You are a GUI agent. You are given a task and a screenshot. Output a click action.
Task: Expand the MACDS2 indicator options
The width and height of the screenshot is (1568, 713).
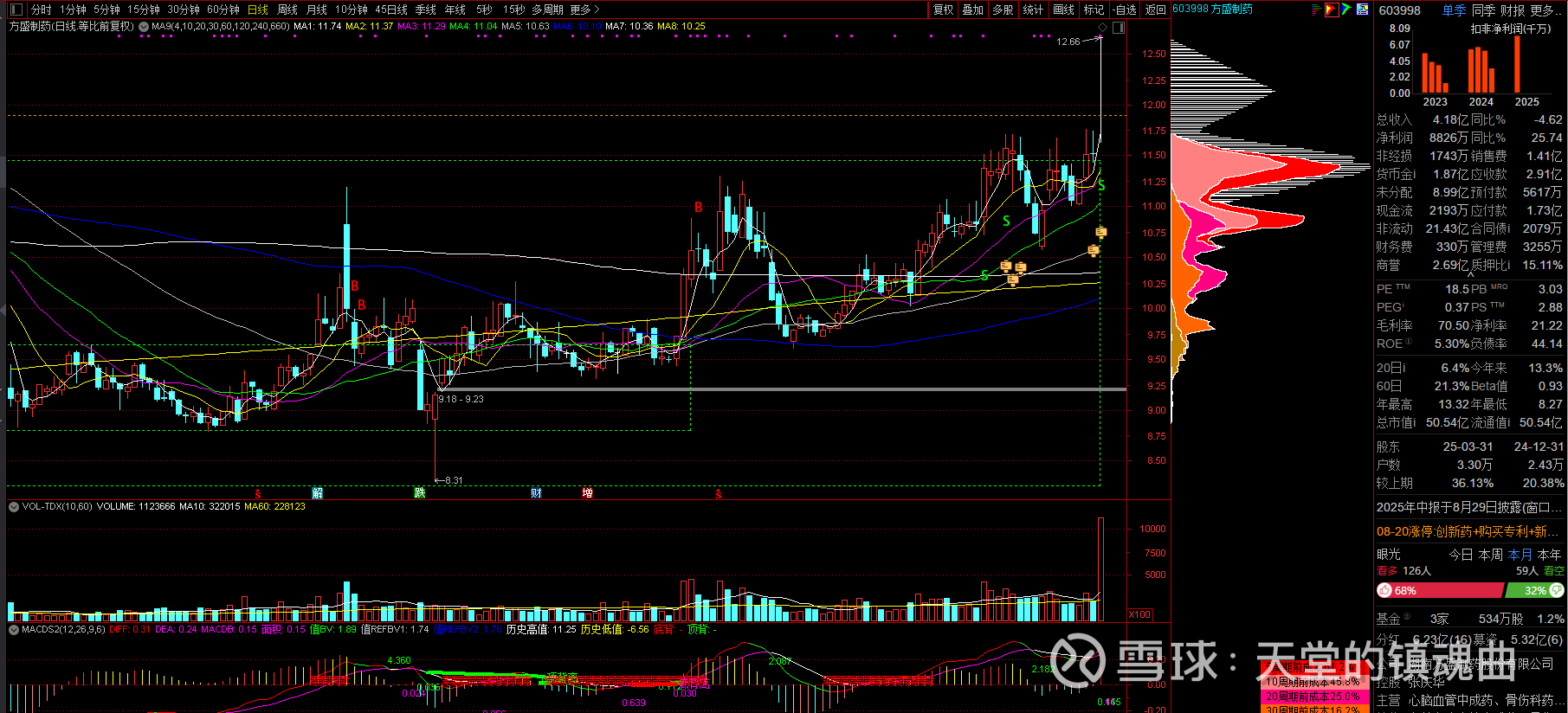tap(14, 629)
